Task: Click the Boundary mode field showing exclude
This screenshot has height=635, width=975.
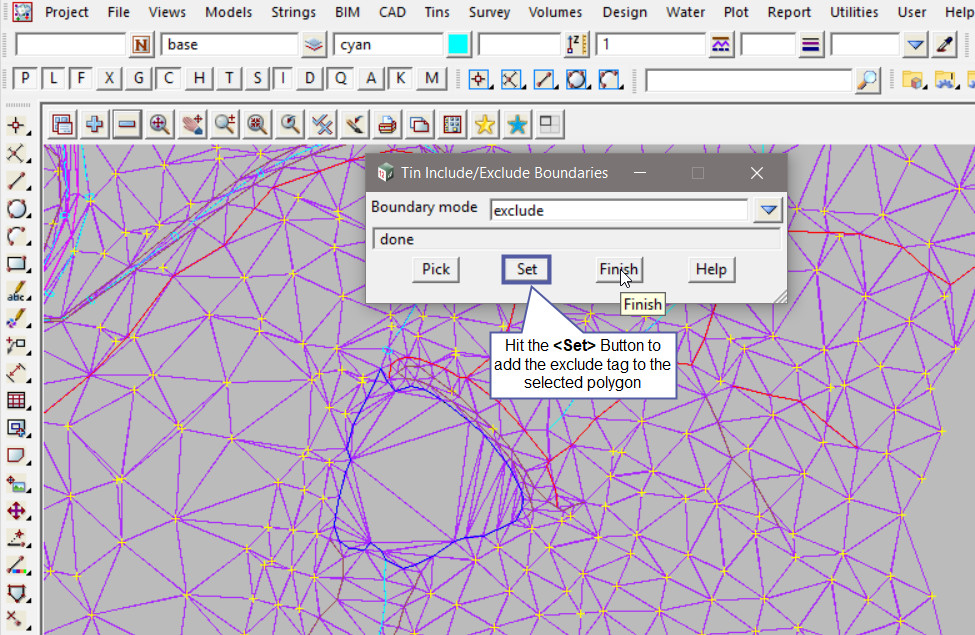Action: pyautogui.click(x=619, y=210)
